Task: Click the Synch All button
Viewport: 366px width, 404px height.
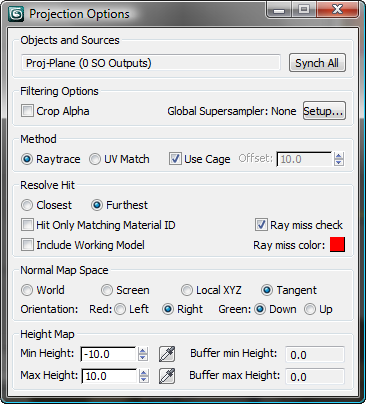Action: point(317,63)
